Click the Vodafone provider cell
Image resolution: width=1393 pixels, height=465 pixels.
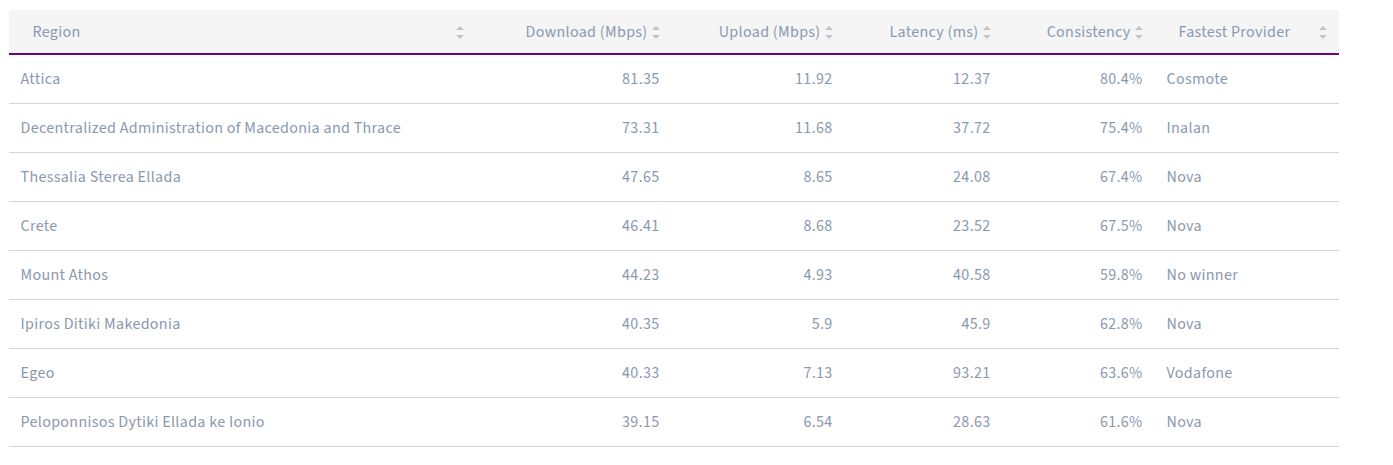(1199, 373)
